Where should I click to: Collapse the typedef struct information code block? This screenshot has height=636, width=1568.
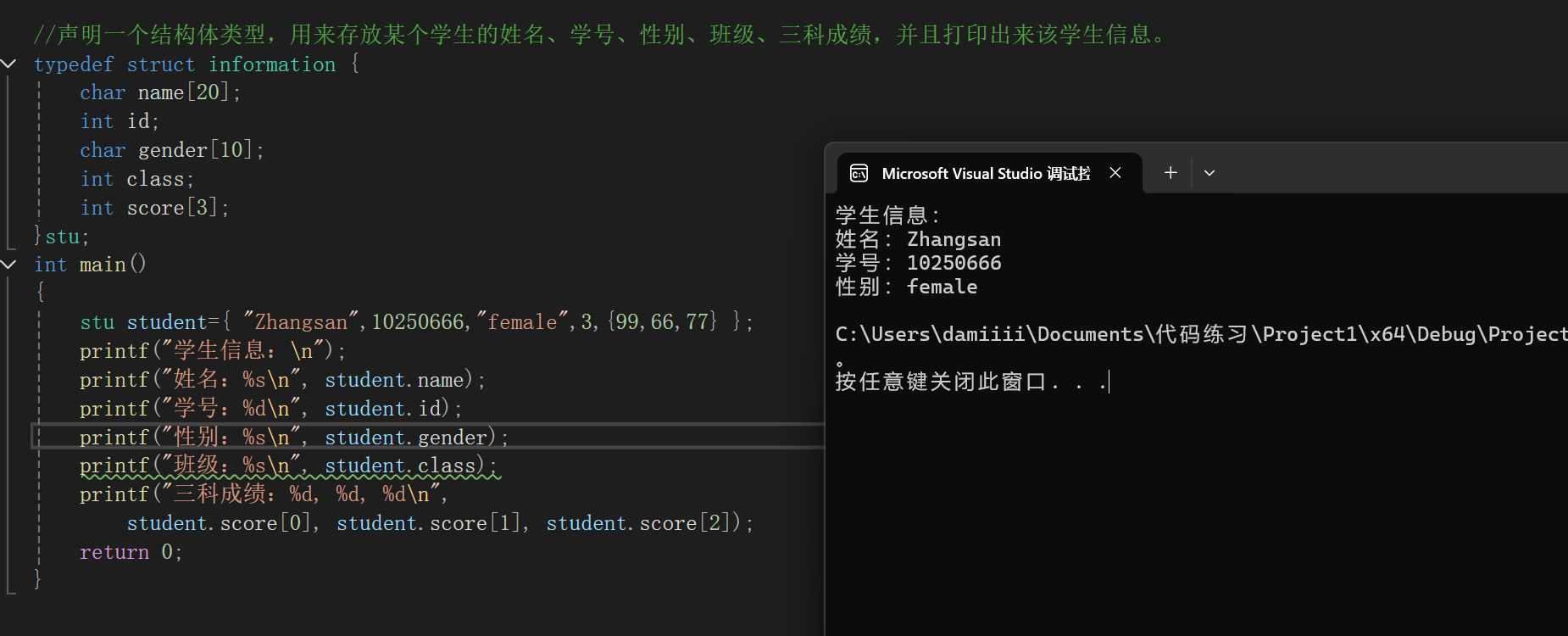pyautogui.click(x=9, y=64)
